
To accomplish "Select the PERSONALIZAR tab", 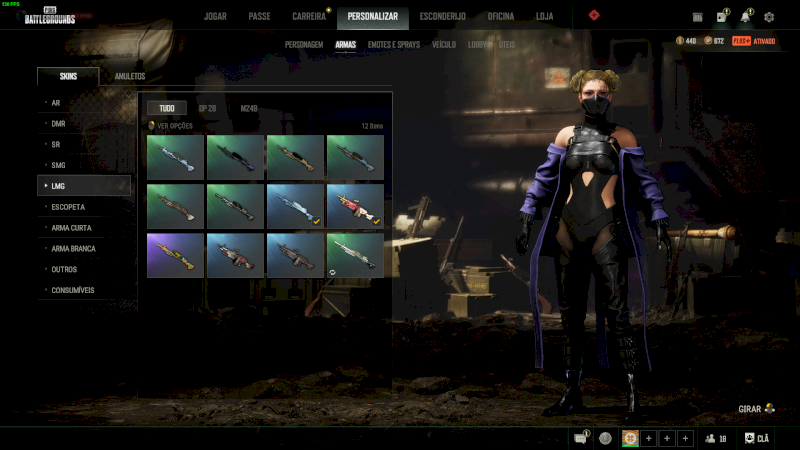I will 372,16.
